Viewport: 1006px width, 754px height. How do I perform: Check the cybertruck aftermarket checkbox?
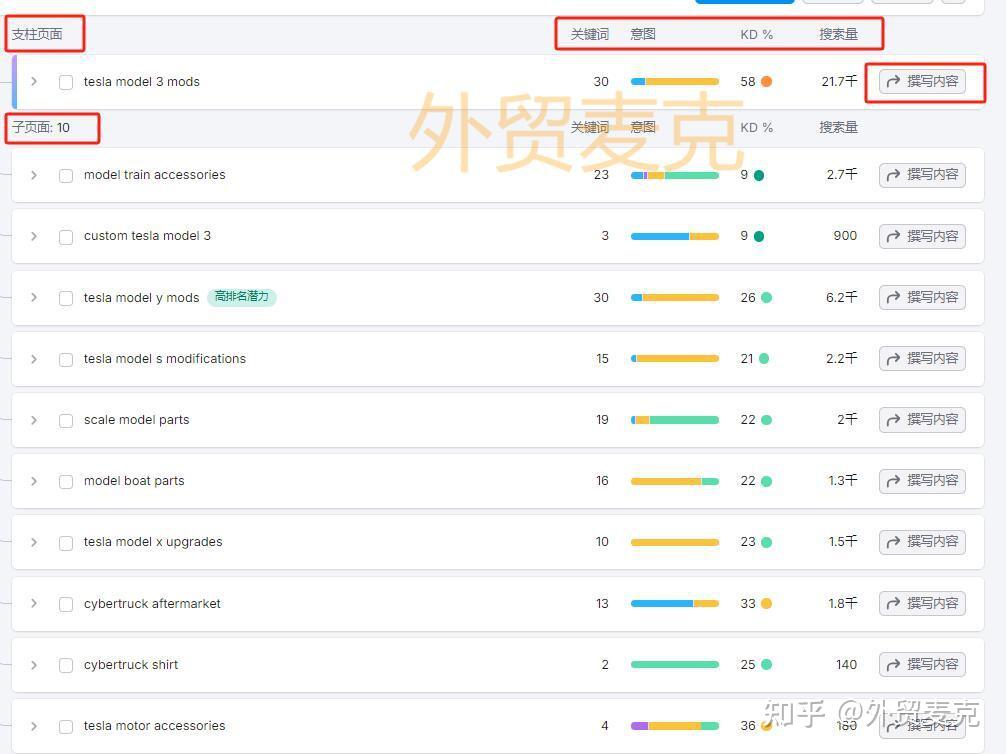[x=65, y=604]
